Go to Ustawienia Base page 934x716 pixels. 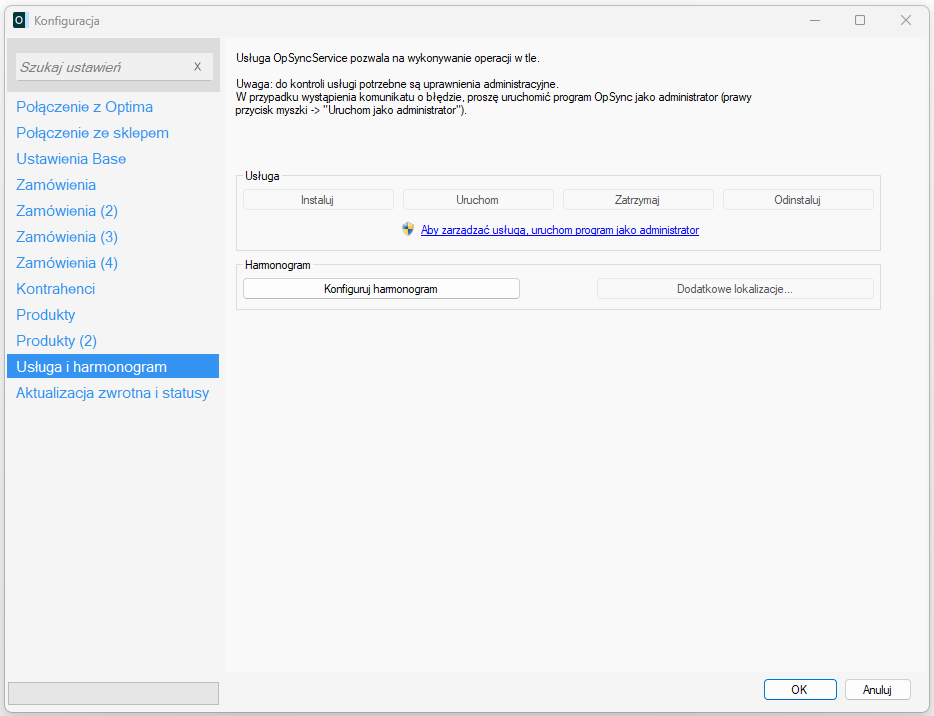click(71, 159)
